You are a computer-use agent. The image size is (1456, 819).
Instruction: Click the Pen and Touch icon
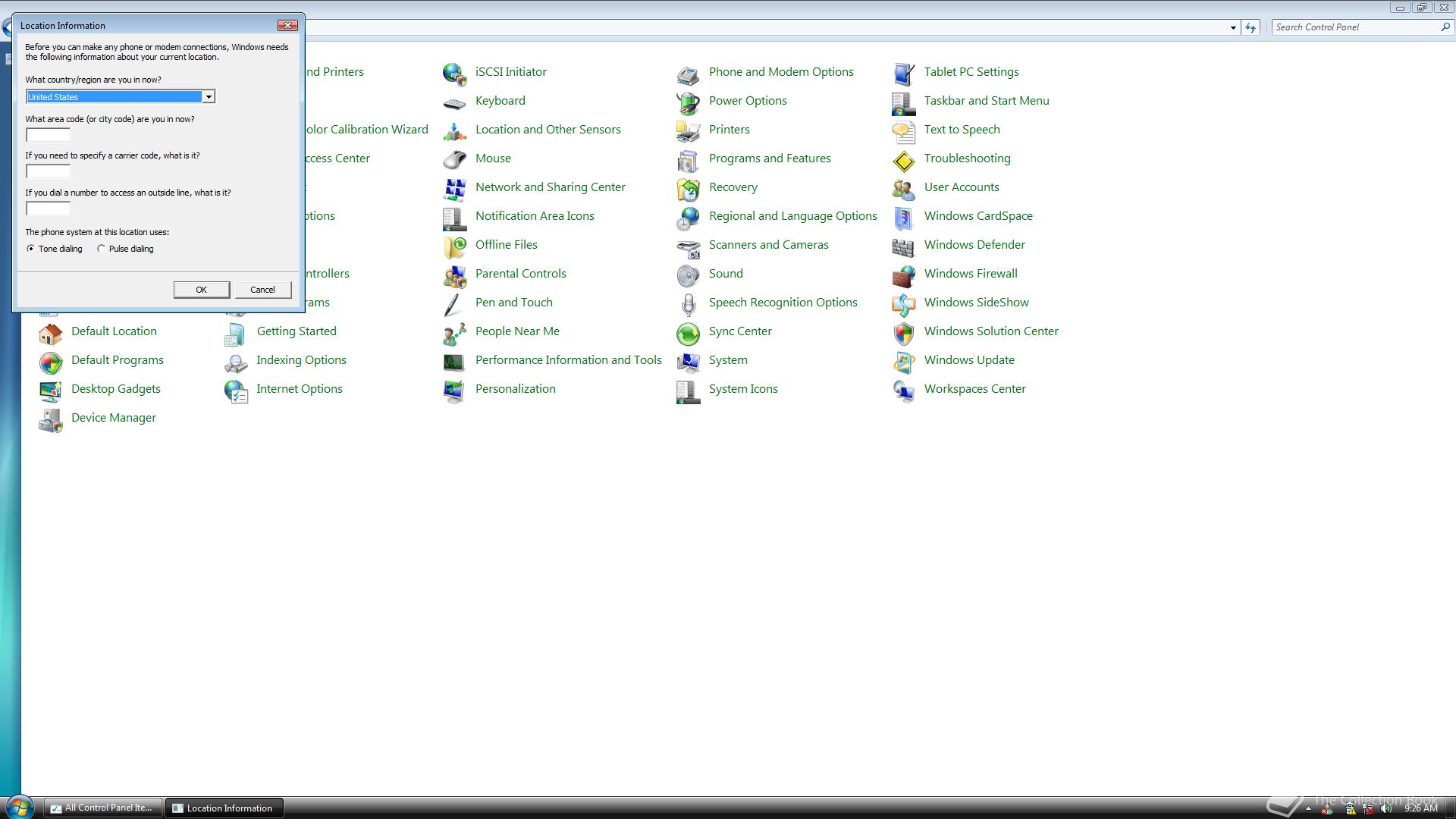tap(454, 304)
